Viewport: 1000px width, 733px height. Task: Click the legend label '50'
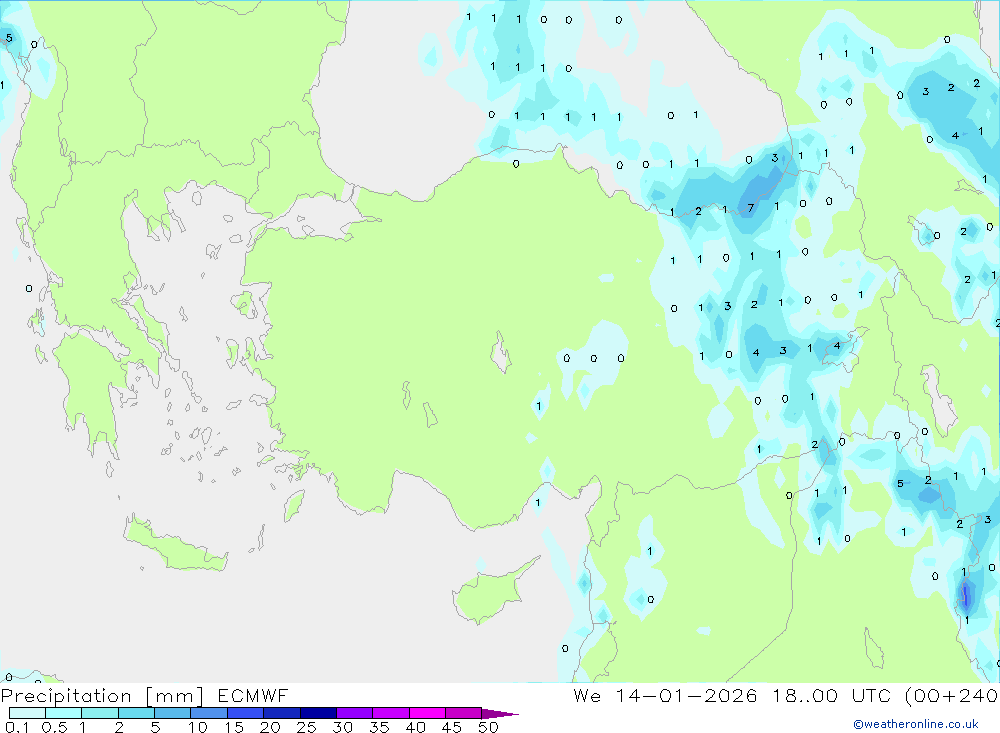coord(489,727)
